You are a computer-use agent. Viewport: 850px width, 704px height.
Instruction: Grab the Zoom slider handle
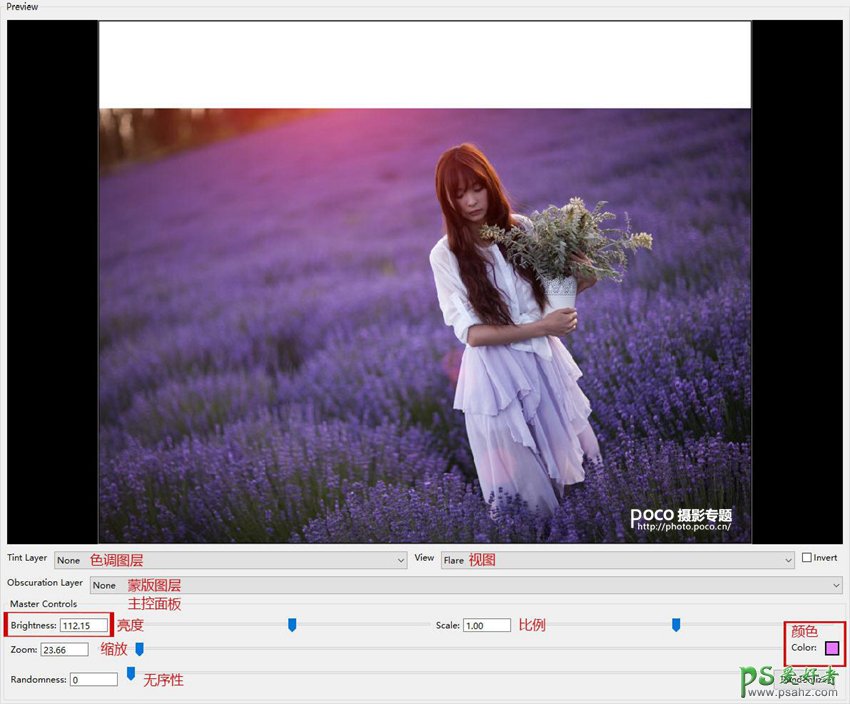point(139,649)
